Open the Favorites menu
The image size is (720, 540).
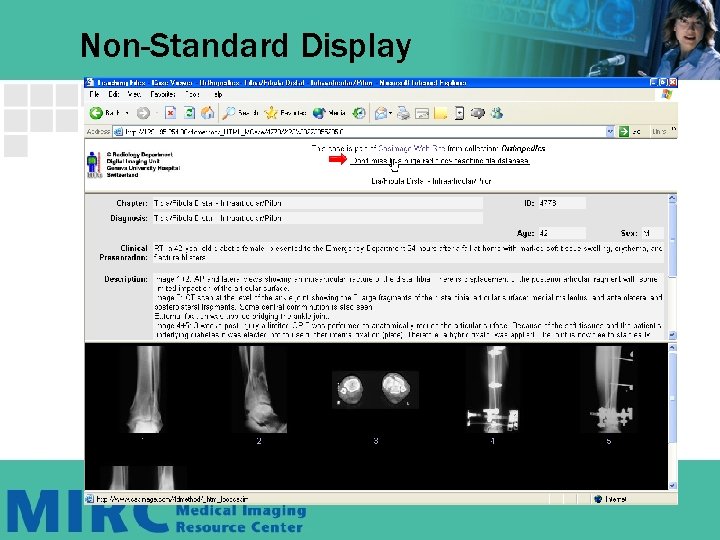point(163,94)
